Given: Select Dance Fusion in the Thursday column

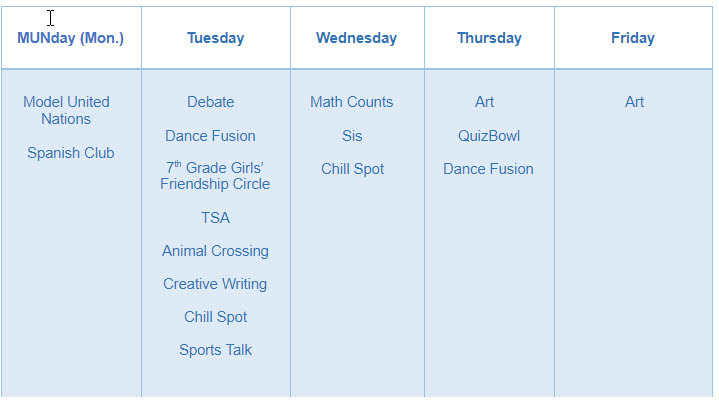Looking at the screenshot, I should tap(488, 169).
